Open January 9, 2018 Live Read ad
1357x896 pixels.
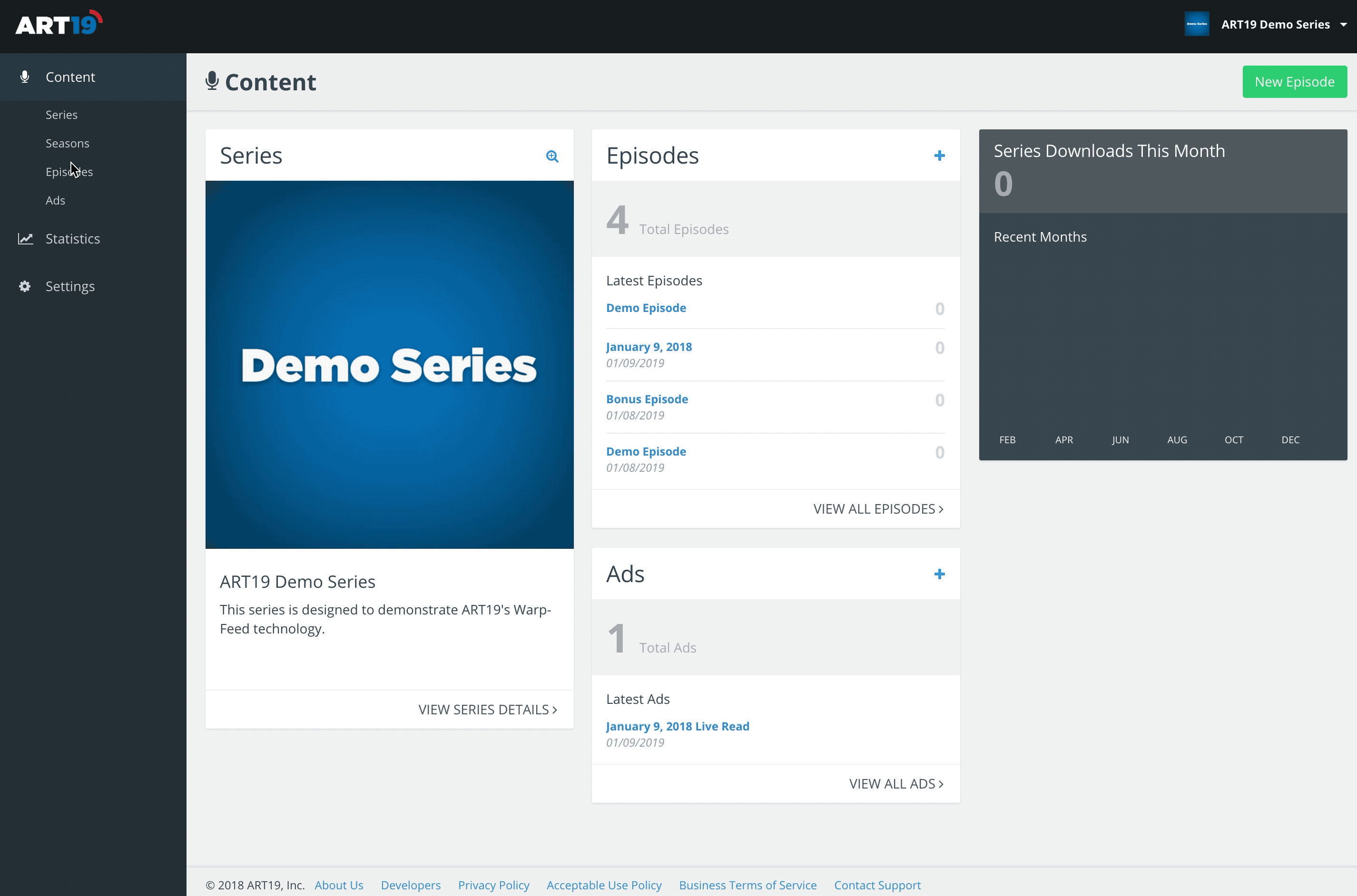tap(678, 726)
